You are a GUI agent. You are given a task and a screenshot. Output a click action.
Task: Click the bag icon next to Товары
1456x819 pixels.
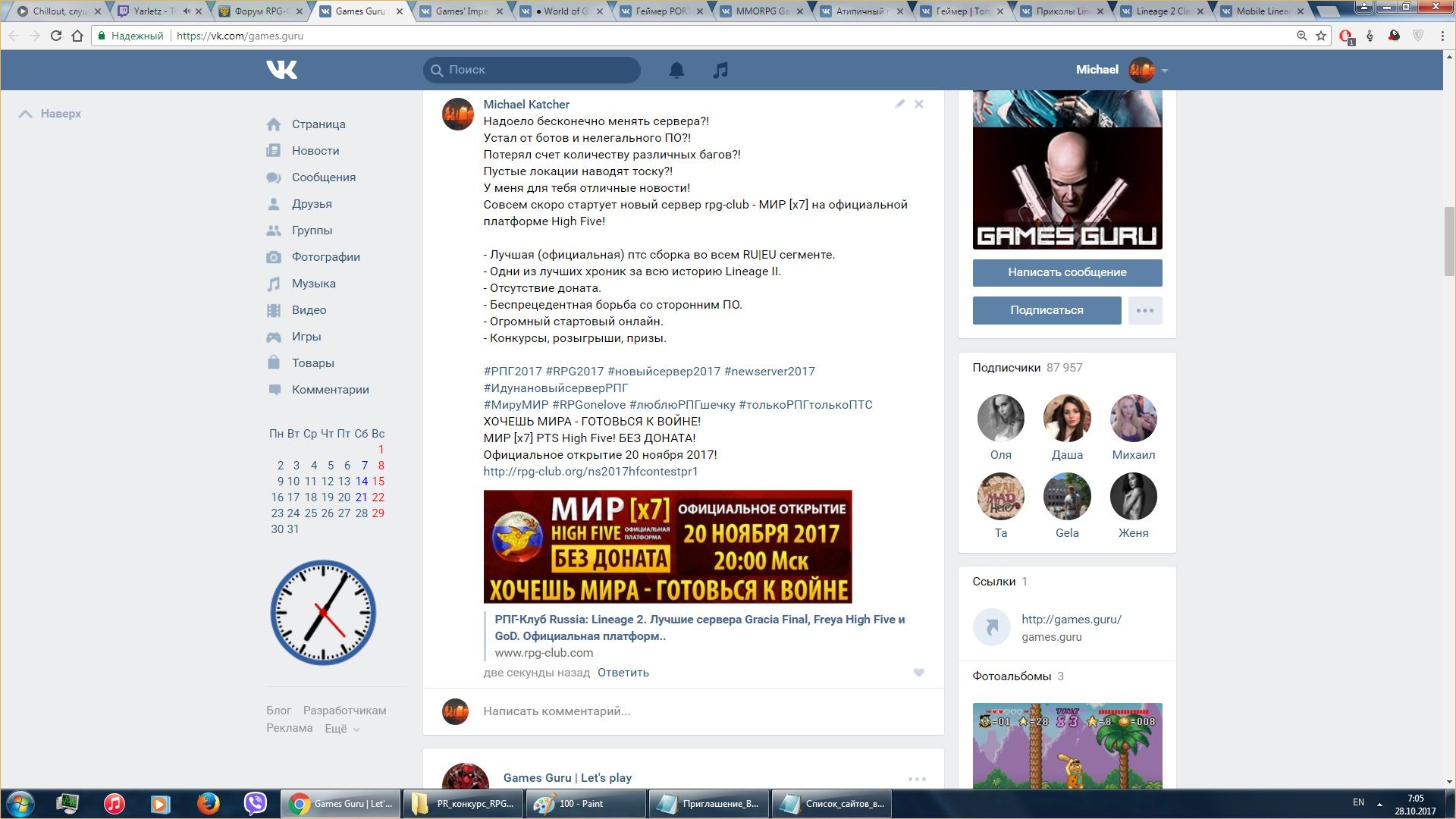tap(274, 363)
